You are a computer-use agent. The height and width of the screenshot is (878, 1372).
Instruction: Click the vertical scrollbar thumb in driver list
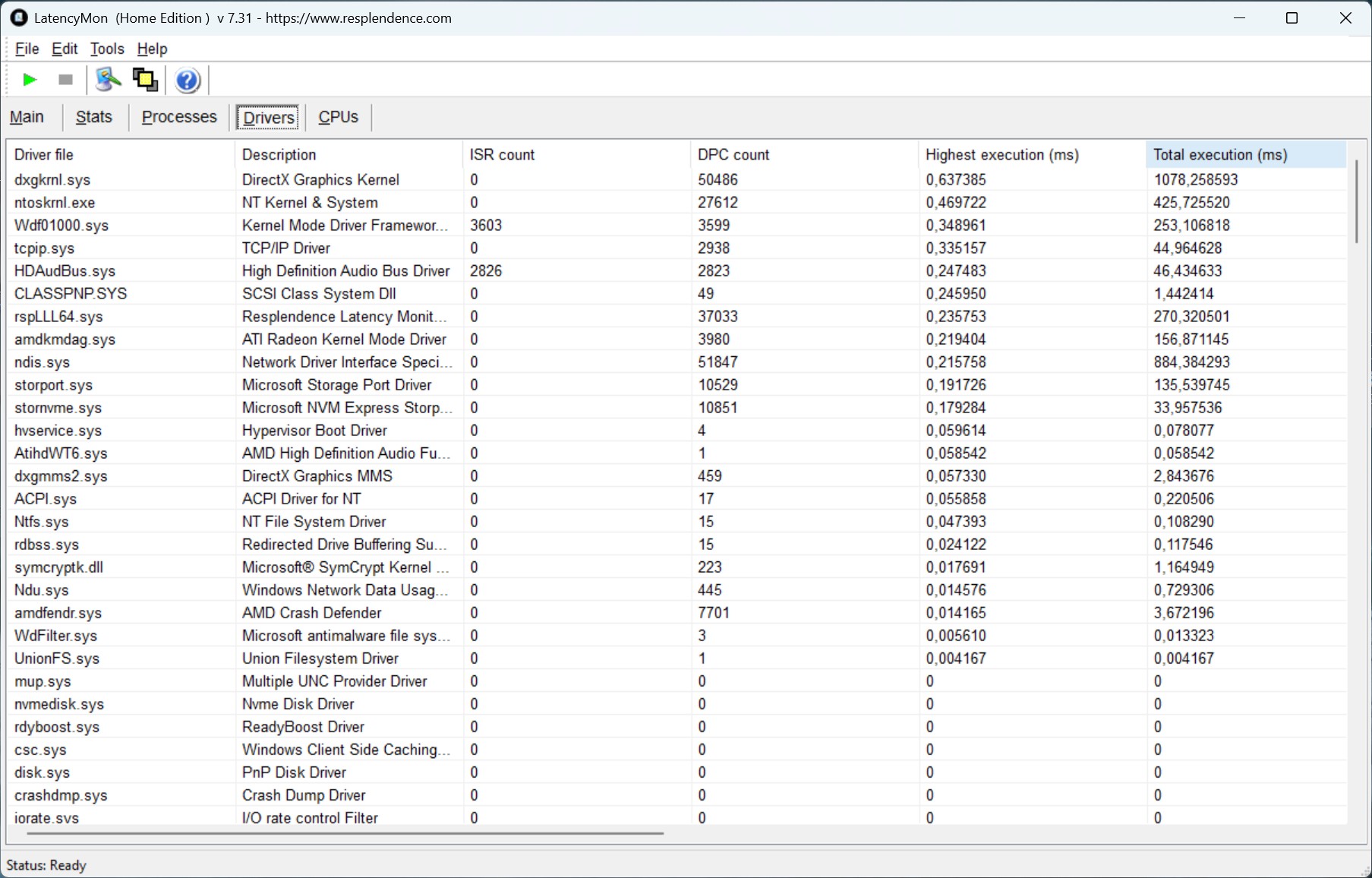pyautogui.click(x=1356, y=201)
